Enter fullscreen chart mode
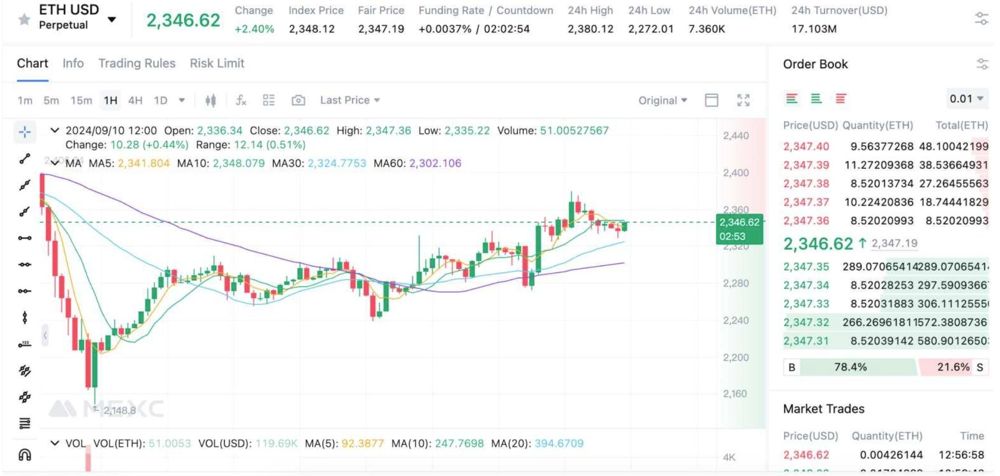This screenshot has height=476, width=1000. [743, 100]
